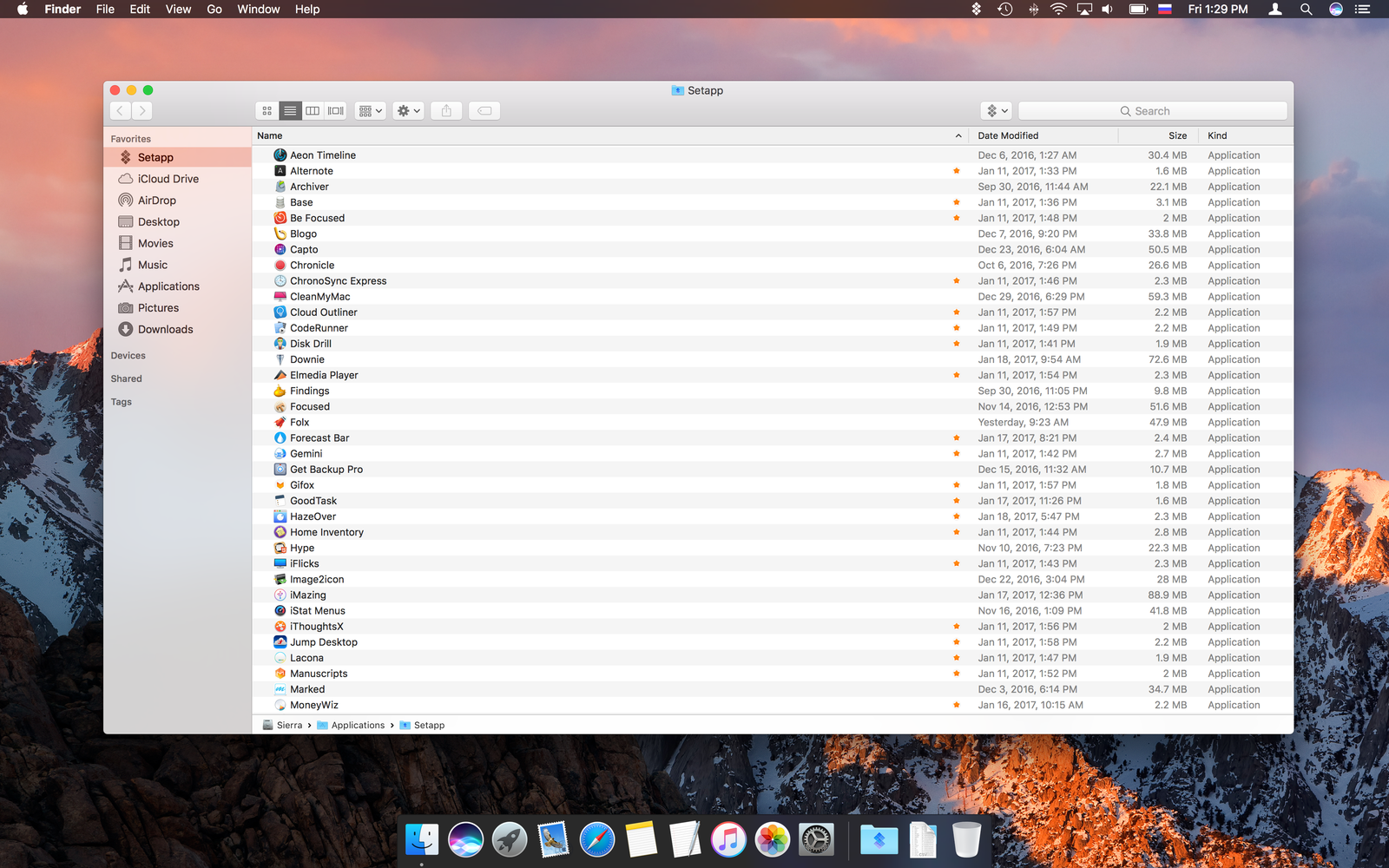Select the Disk Drill app icon
Image resolution: width=1389 pixels, height=868 pixels.
(280, 344)
